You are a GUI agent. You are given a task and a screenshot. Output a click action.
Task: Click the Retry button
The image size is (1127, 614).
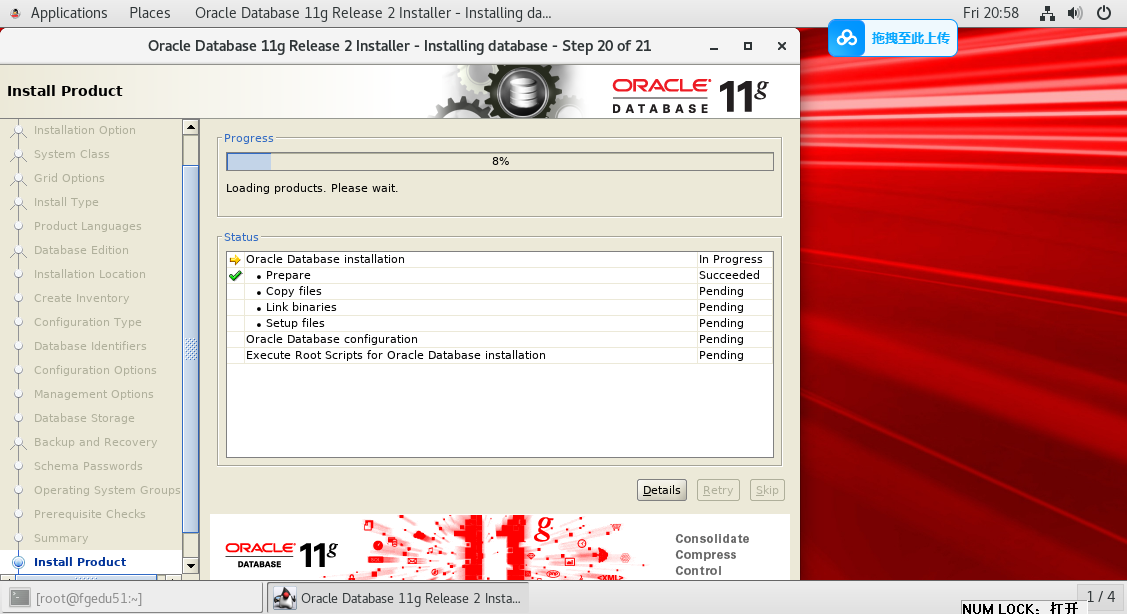click(718, 490)
